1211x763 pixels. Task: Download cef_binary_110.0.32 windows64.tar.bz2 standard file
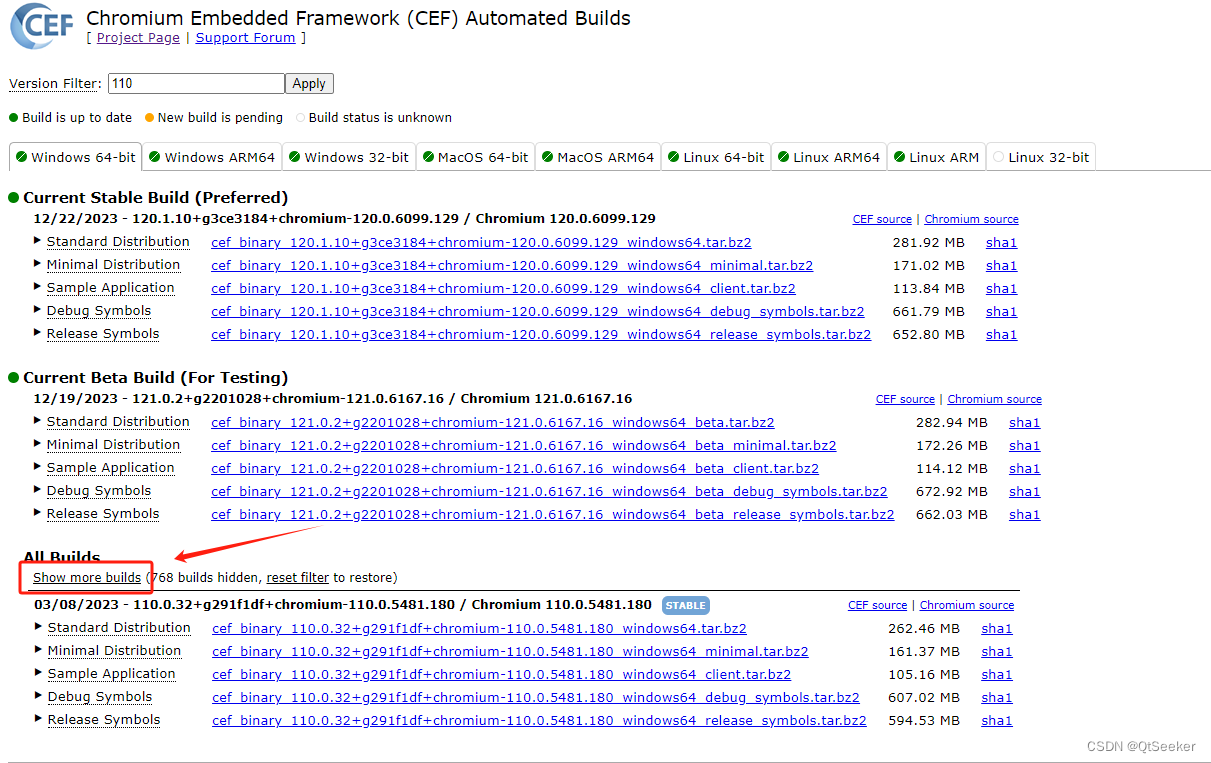pyautogui.click(x=479, y=629)
